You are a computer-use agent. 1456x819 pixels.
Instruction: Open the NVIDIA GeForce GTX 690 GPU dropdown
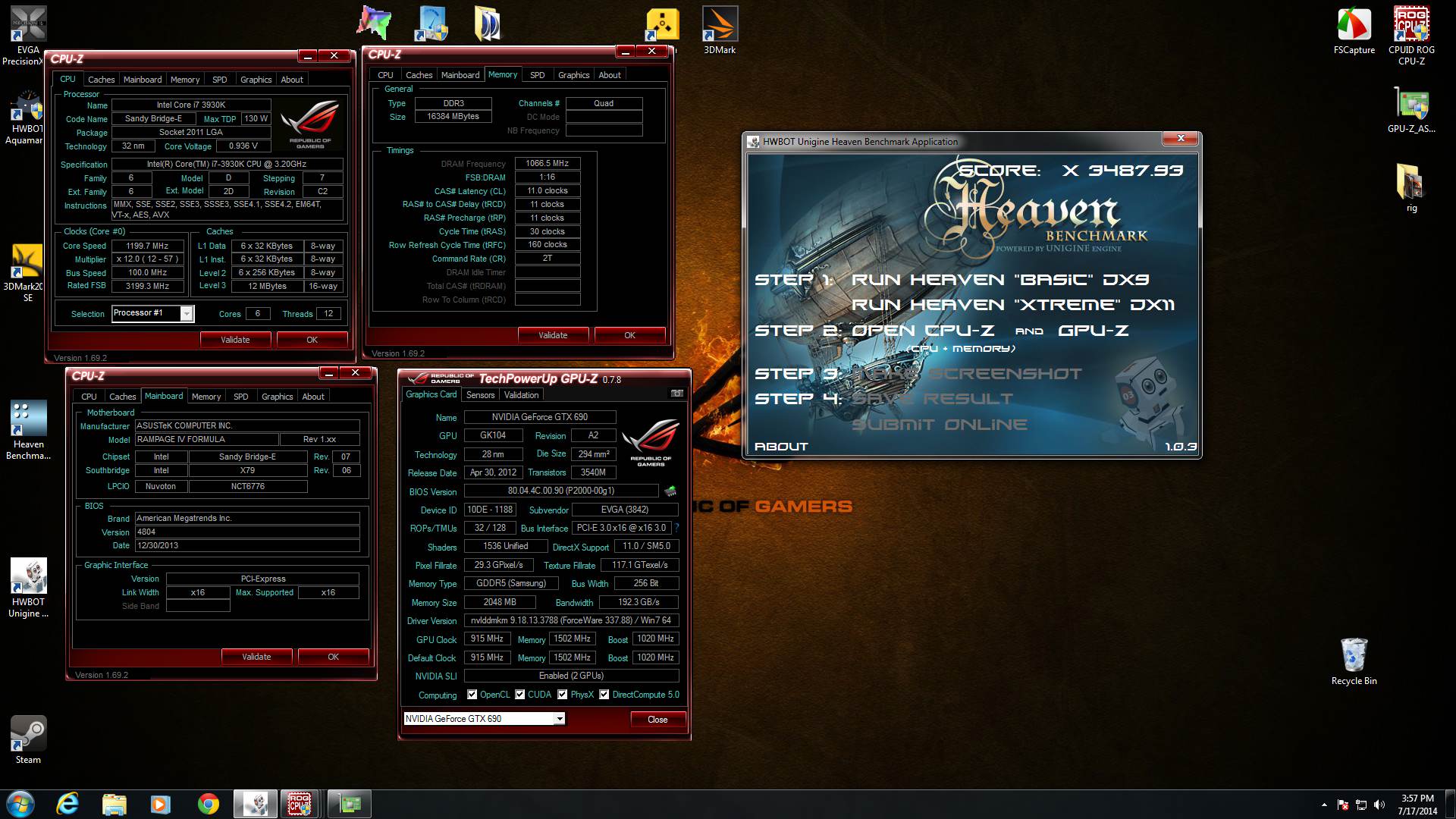560,719
